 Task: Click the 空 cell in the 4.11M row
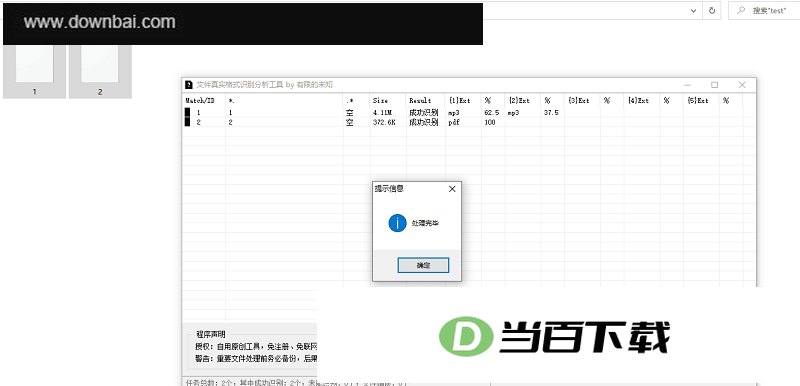(x=349, y=112)
